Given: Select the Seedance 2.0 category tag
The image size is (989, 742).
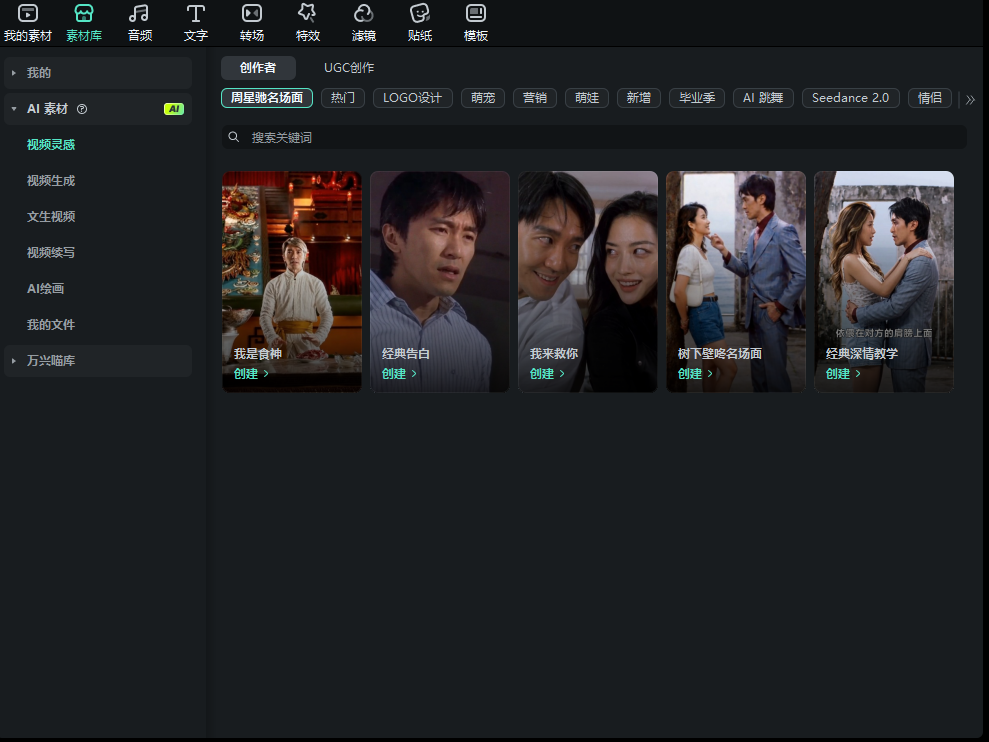Looking at the screenshot, I should click(x=851, y=98).
